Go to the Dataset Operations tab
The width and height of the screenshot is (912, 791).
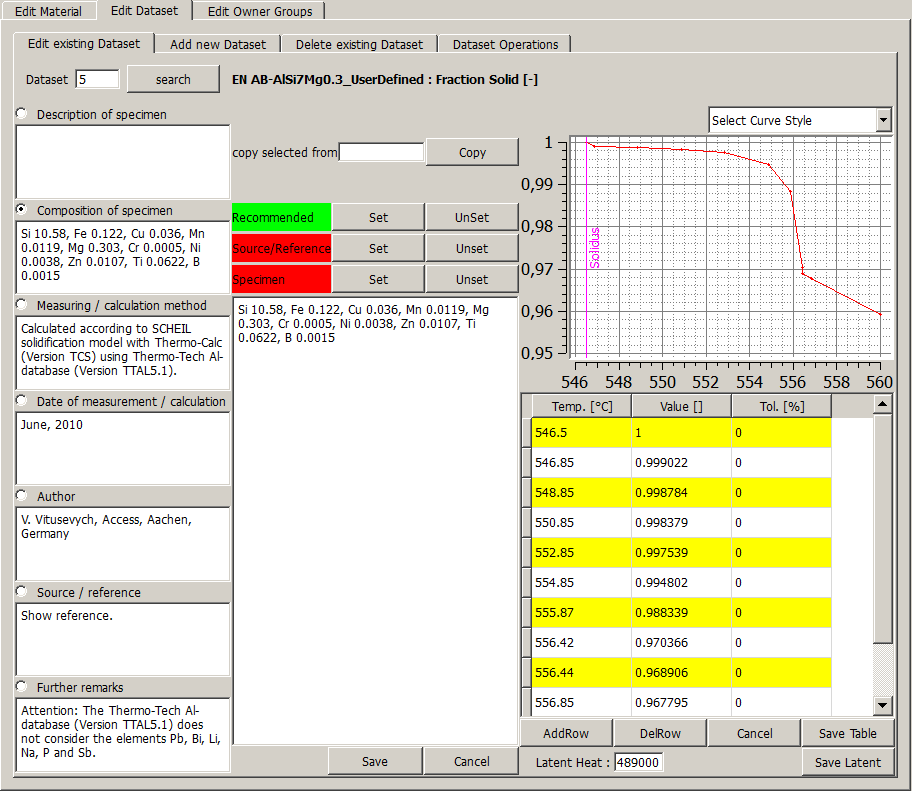505,44
